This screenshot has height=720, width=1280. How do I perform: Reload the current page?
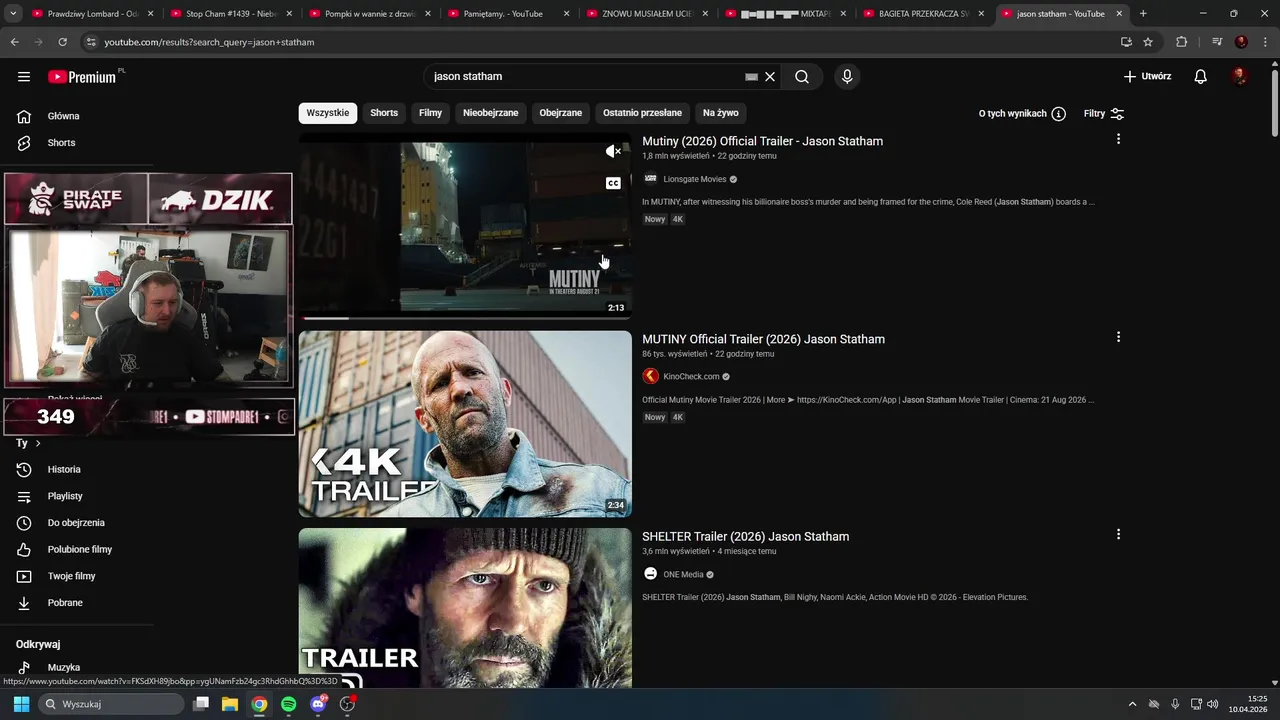pos(62,42)
